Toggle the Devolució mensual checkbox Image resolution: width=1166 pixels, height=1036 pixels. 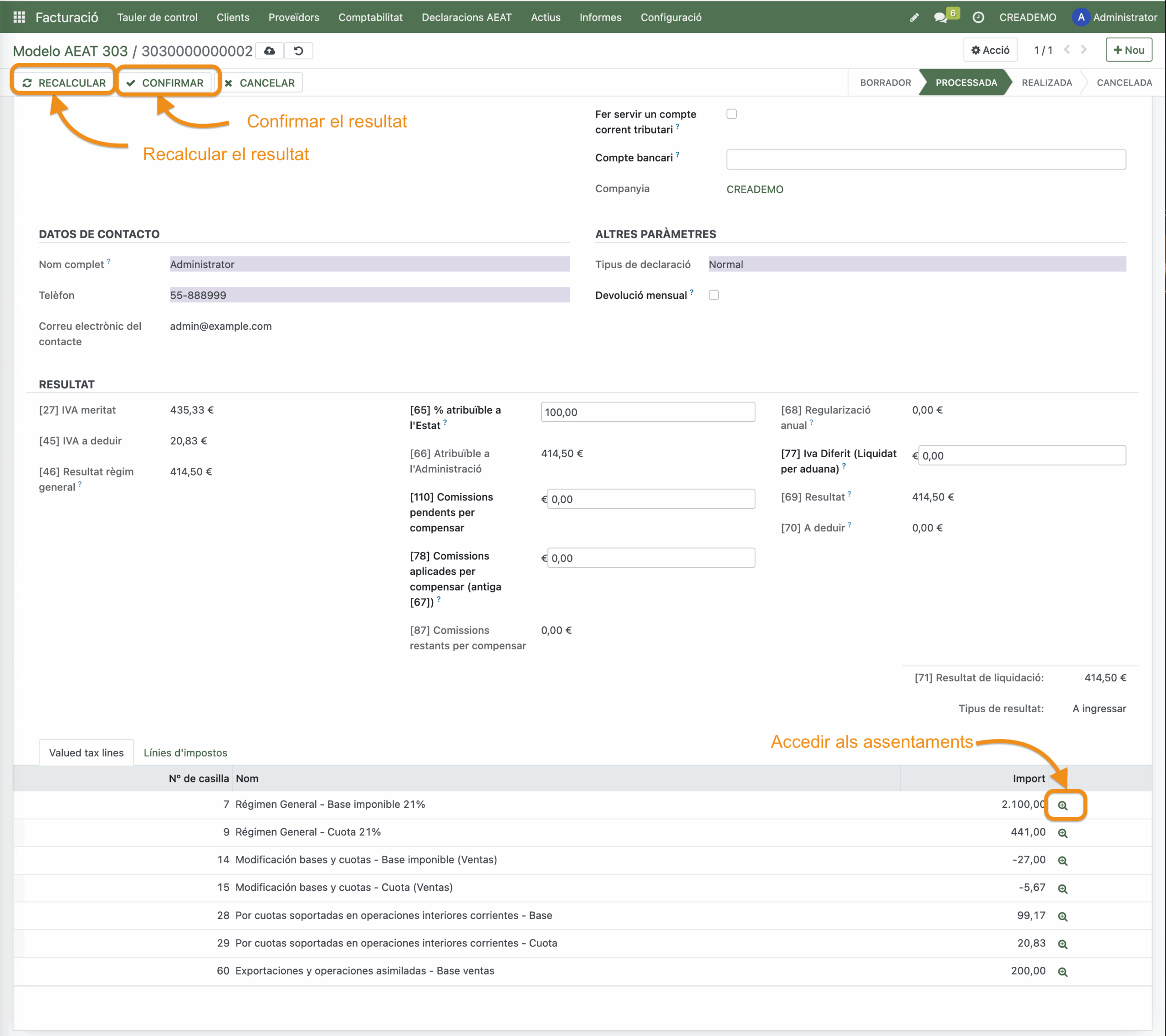point(714,295)
